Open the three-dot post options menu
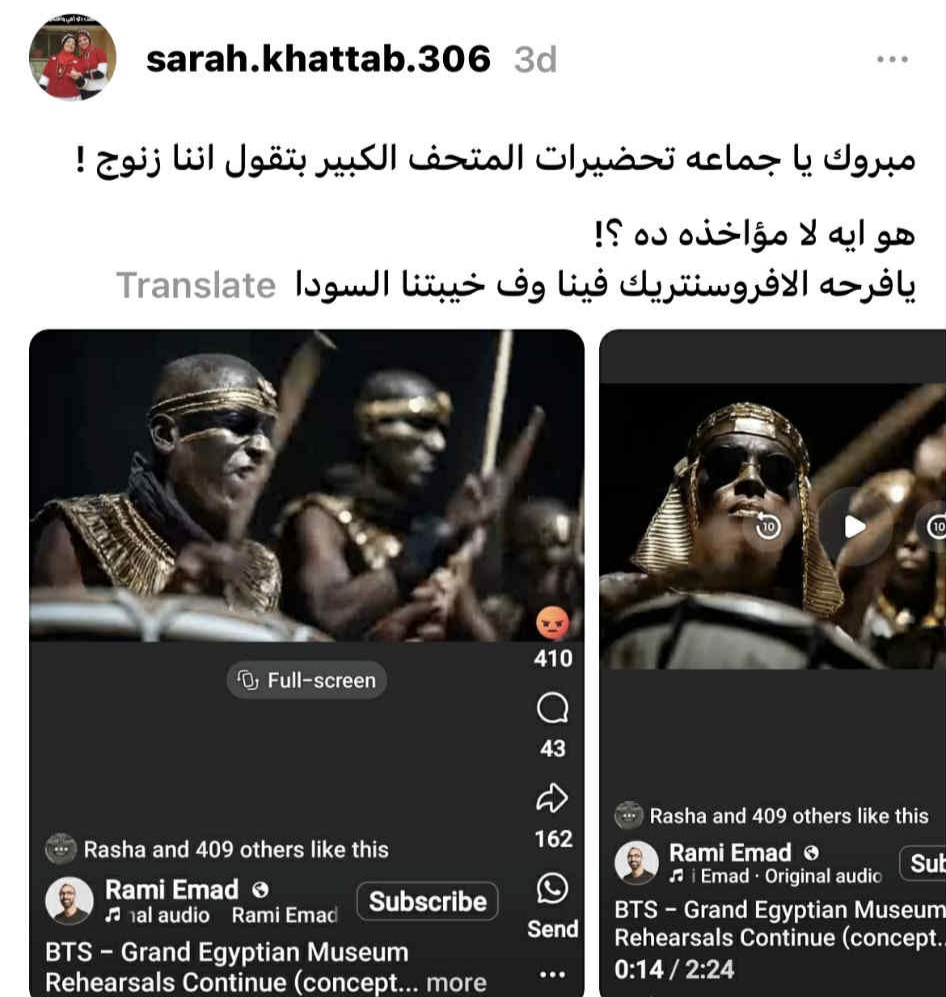The width and height of the screenshot is (946, 997). [892, 59]
